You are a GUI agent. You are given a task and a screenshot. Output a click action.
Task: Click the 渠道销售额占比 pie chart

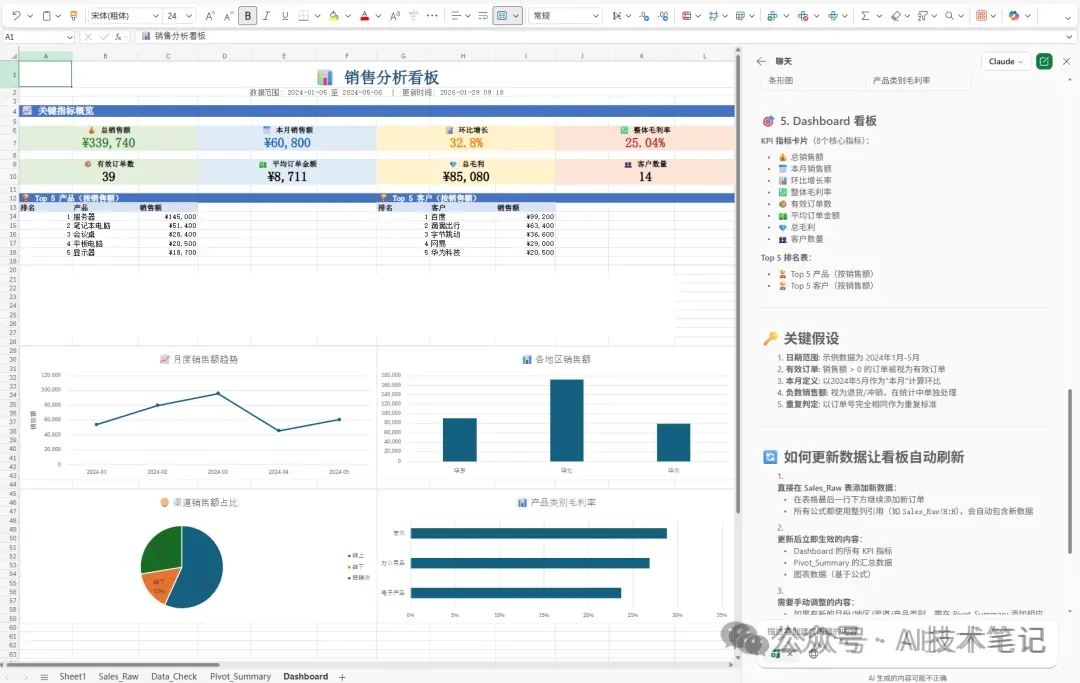coord(198,557)
